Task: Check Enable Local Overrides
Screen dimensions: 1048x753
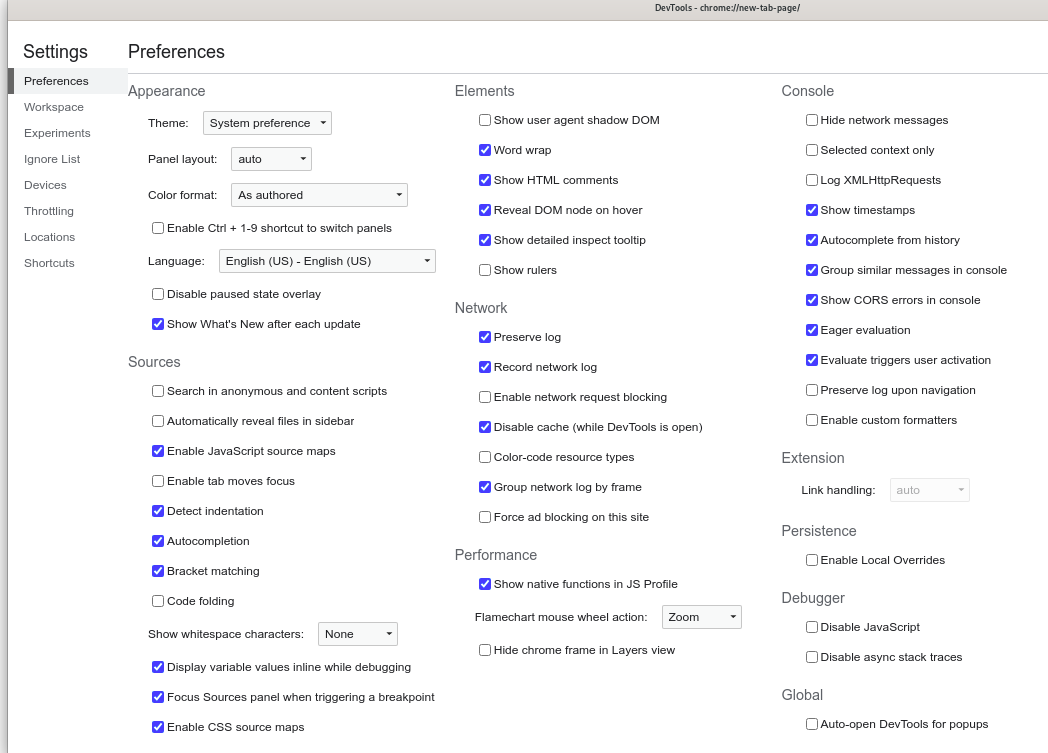Action: [x=812, y=560]
